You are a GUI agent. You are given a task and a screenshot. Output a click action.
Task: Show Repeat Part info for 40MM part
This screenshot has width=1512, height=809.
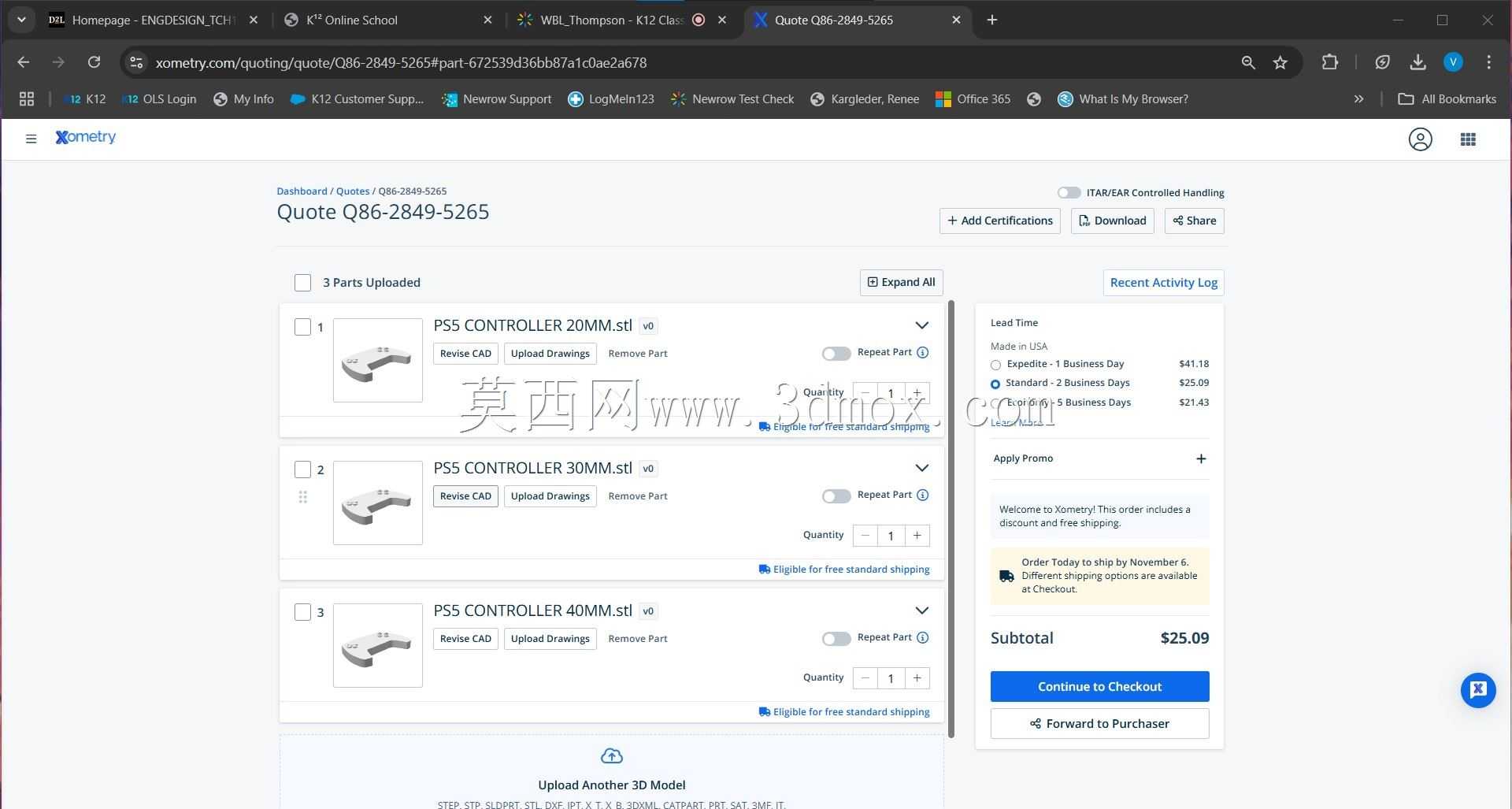pos(923,637)
